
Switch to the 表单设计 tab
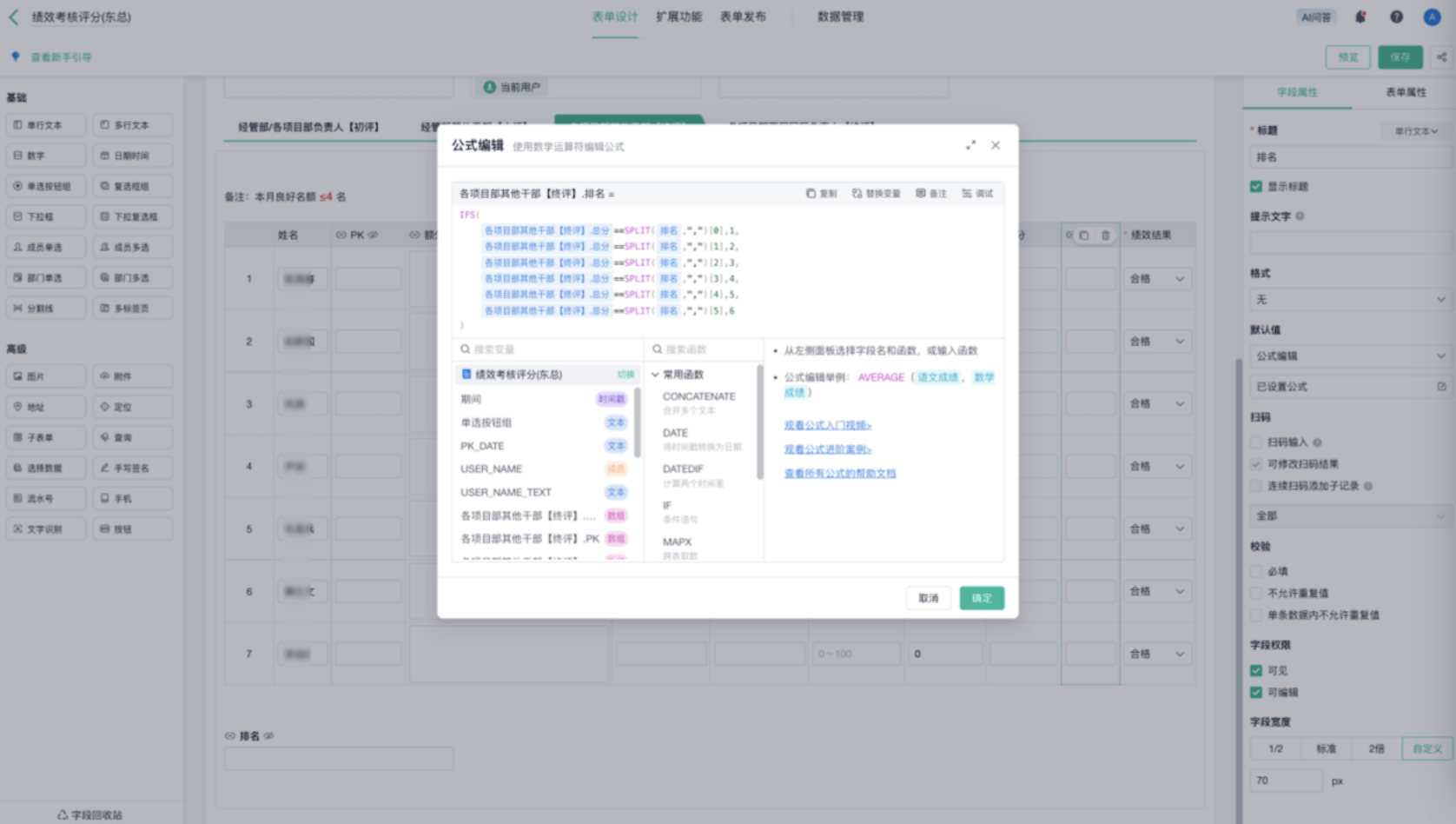coord(615,17)
